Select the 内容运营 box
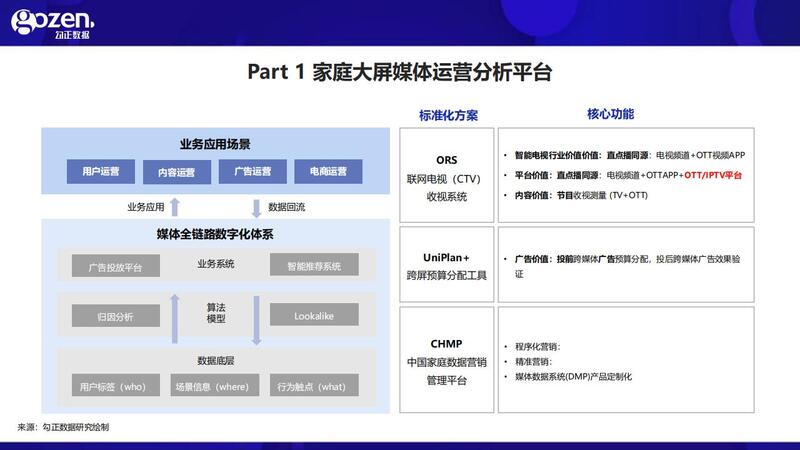The image size is (800, 450). (177, 172)
